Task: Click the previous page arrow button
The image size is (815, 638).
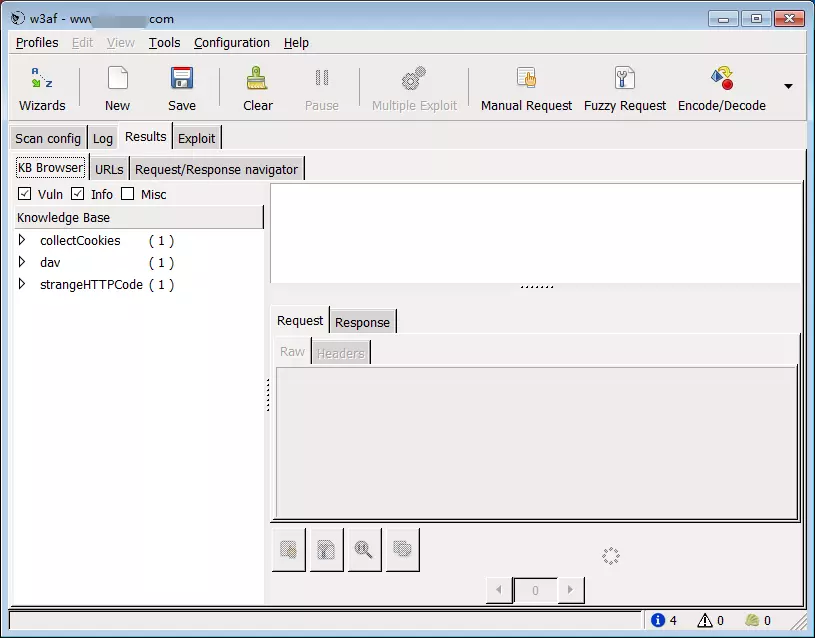Action: pyautogui.click(x=499, y=590)
